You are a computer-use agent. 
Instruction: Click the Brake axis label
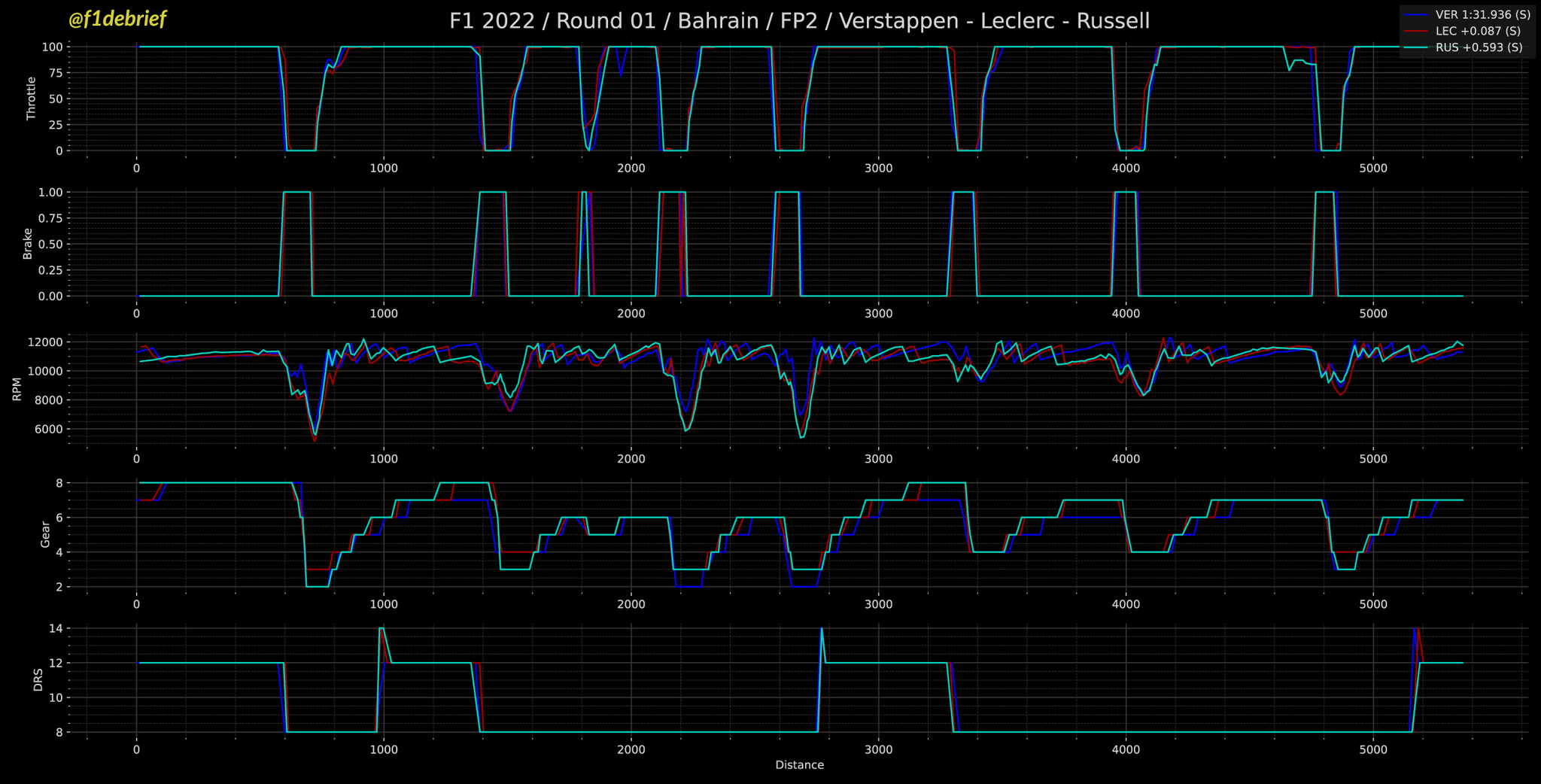point(28,244)
